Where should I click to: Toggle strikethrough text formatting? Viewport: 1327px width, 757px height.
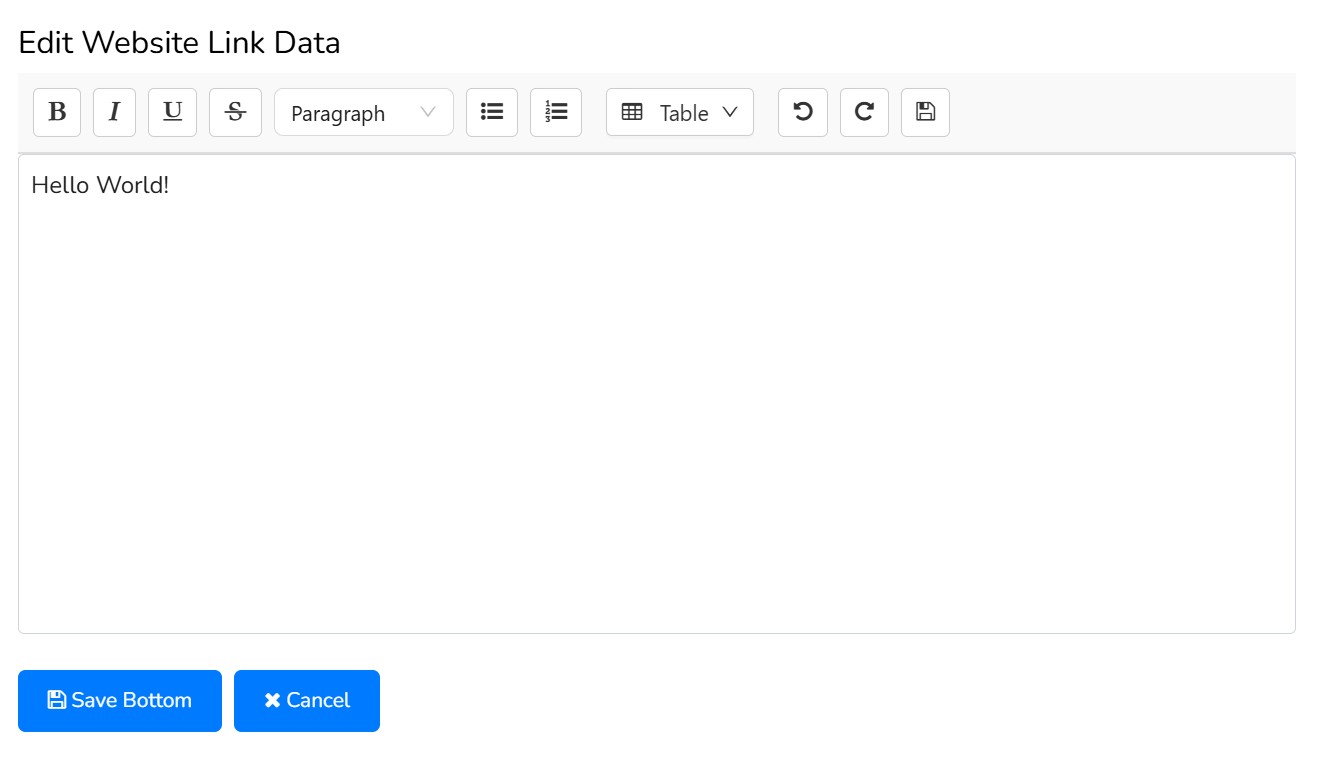[x=235, y=112]
